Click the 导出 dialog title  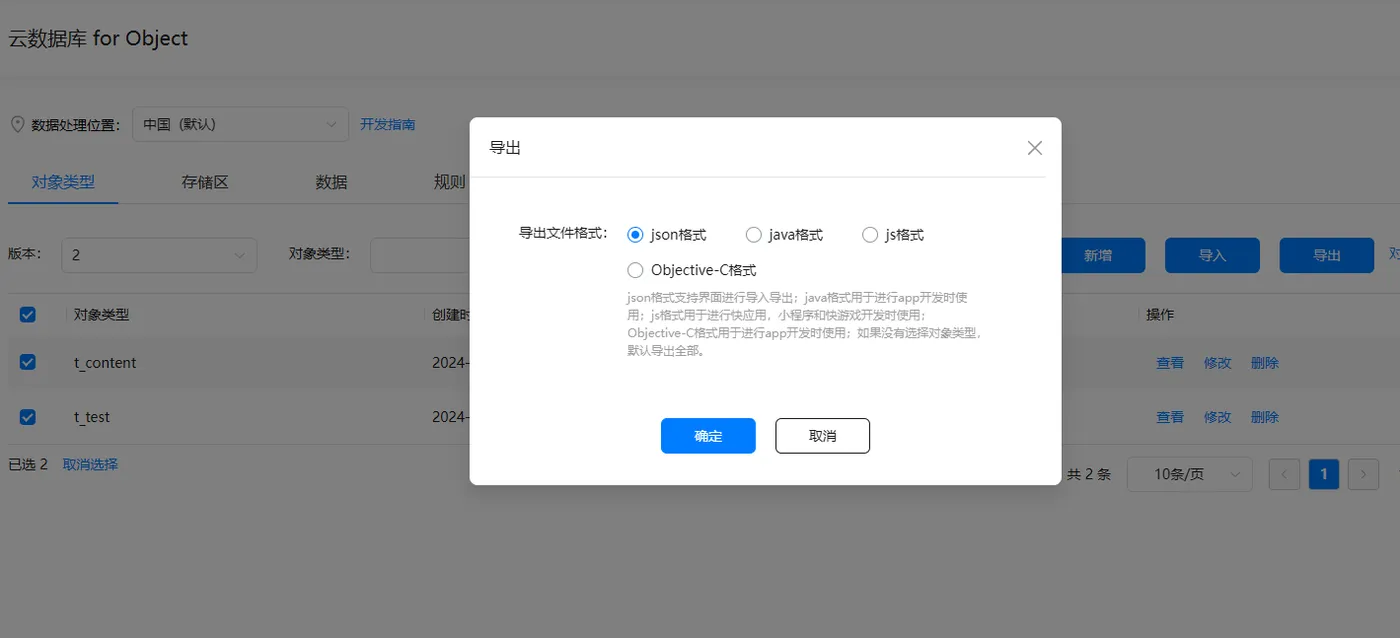click(504, 148)
